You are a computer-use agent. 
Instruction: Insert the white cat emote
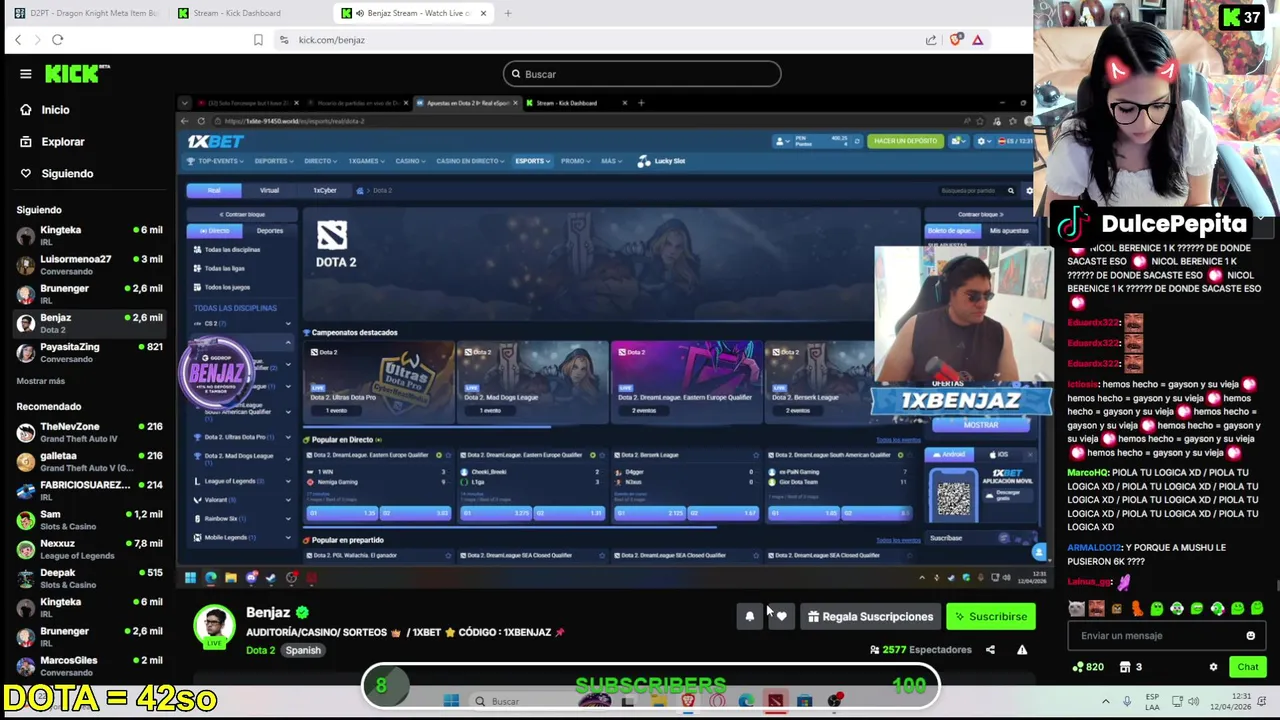pyautogui.click(x=1076, y=608)
